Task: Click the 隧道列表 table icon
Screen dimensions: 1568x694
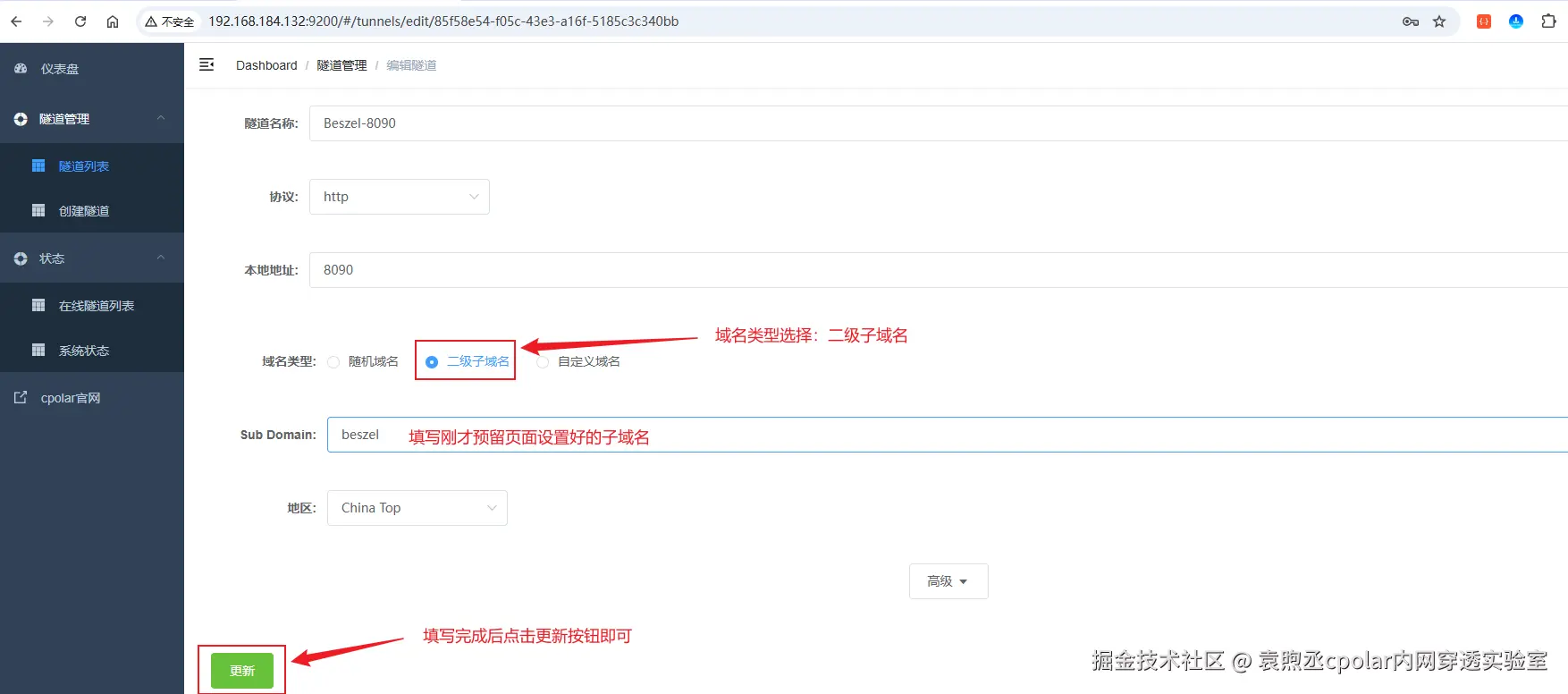Action: point(38,165)
